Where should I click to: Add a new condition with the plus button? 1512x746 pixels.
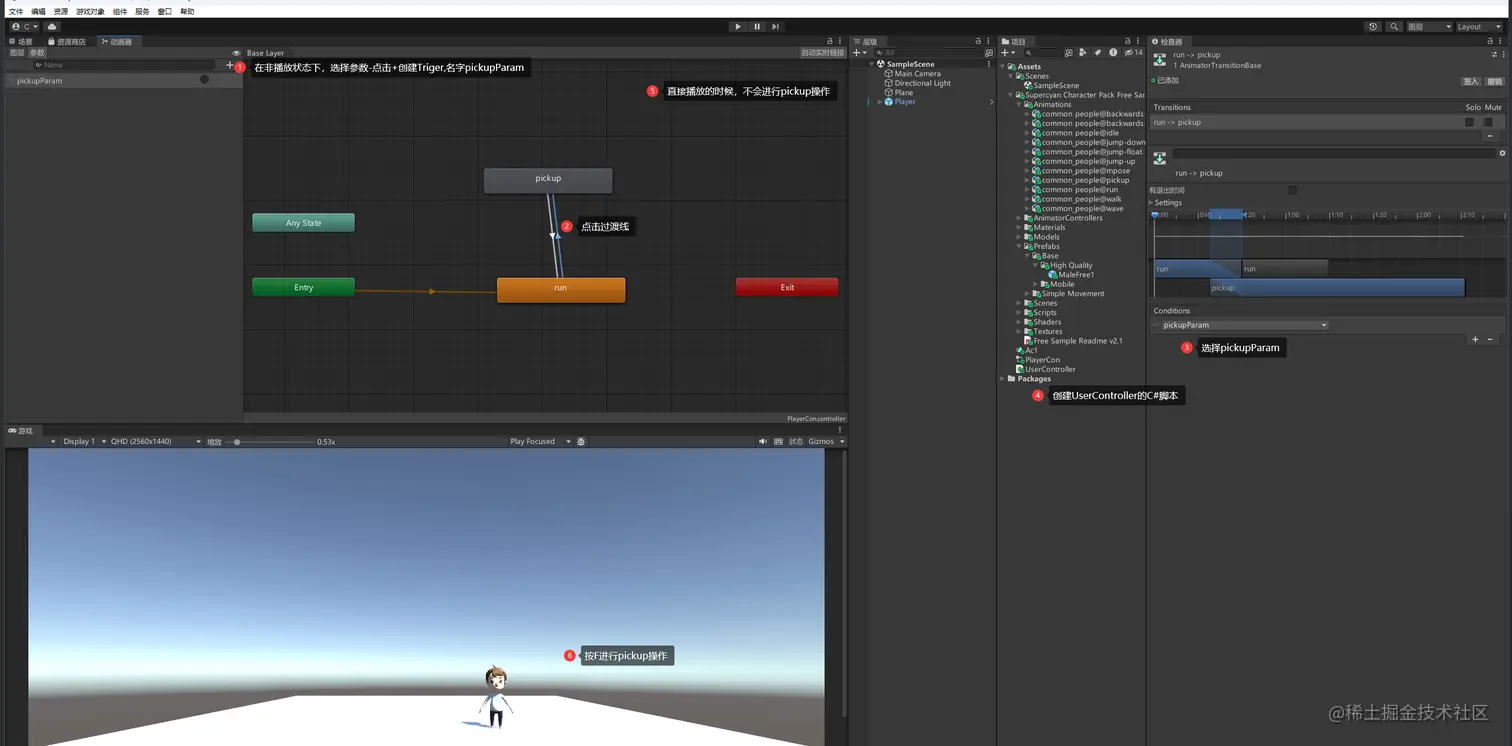1475,340
